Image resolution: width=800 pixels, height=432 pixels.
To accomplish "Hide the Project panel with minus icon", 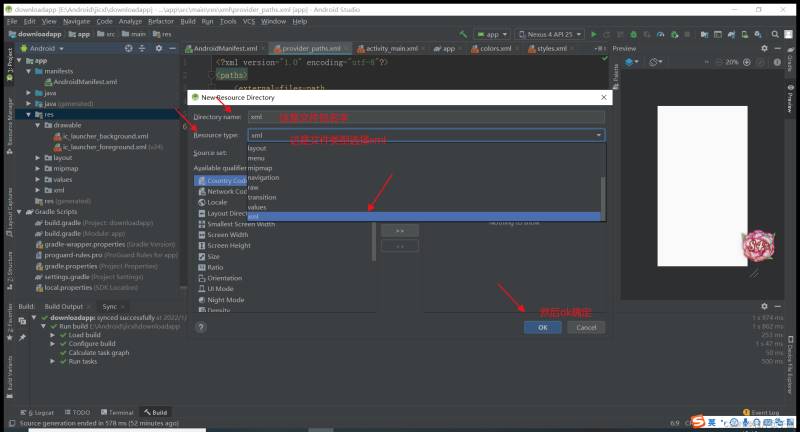I will pos(172,48).
